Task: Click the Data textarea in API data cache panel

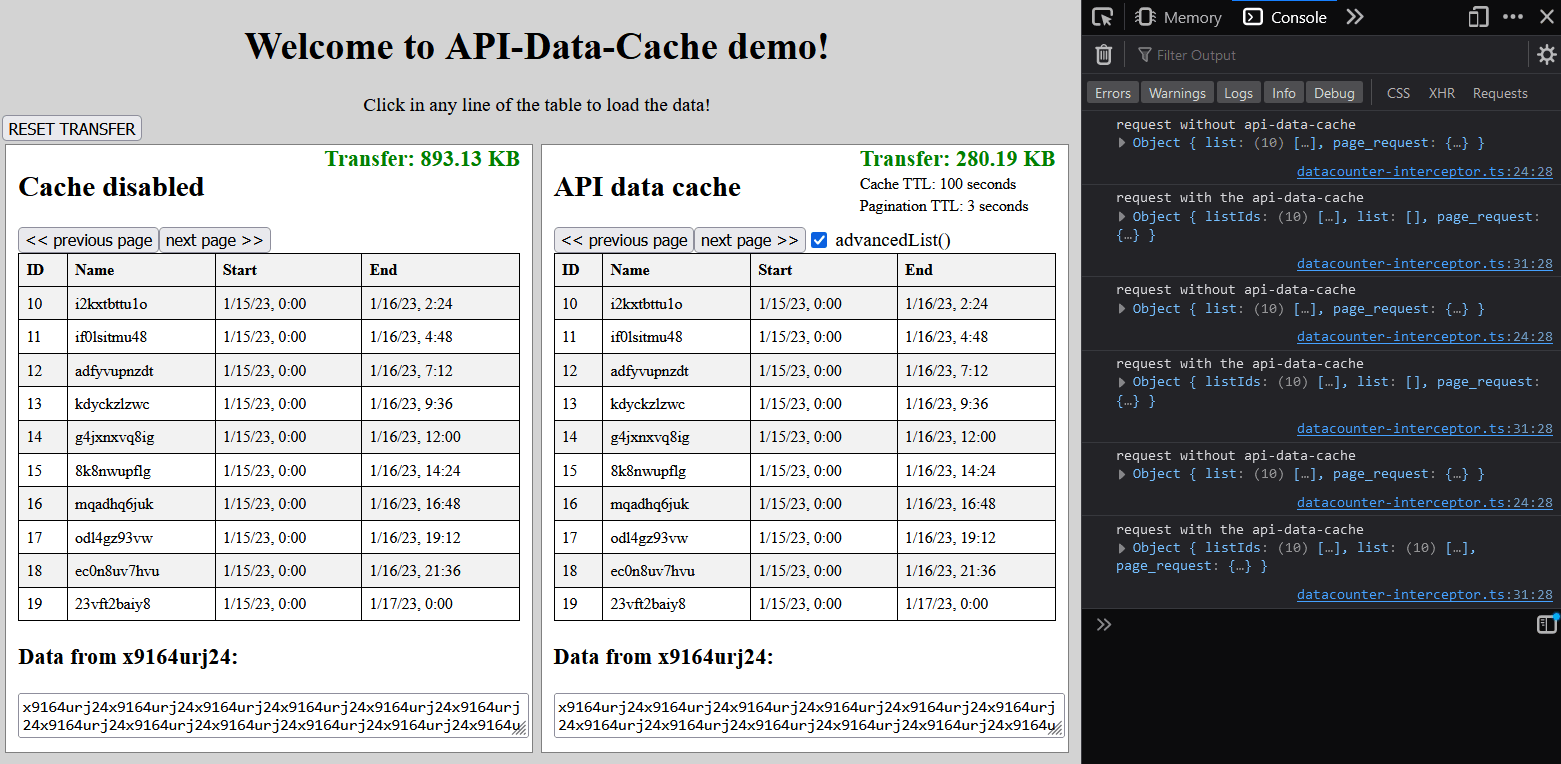Action: 808,716
